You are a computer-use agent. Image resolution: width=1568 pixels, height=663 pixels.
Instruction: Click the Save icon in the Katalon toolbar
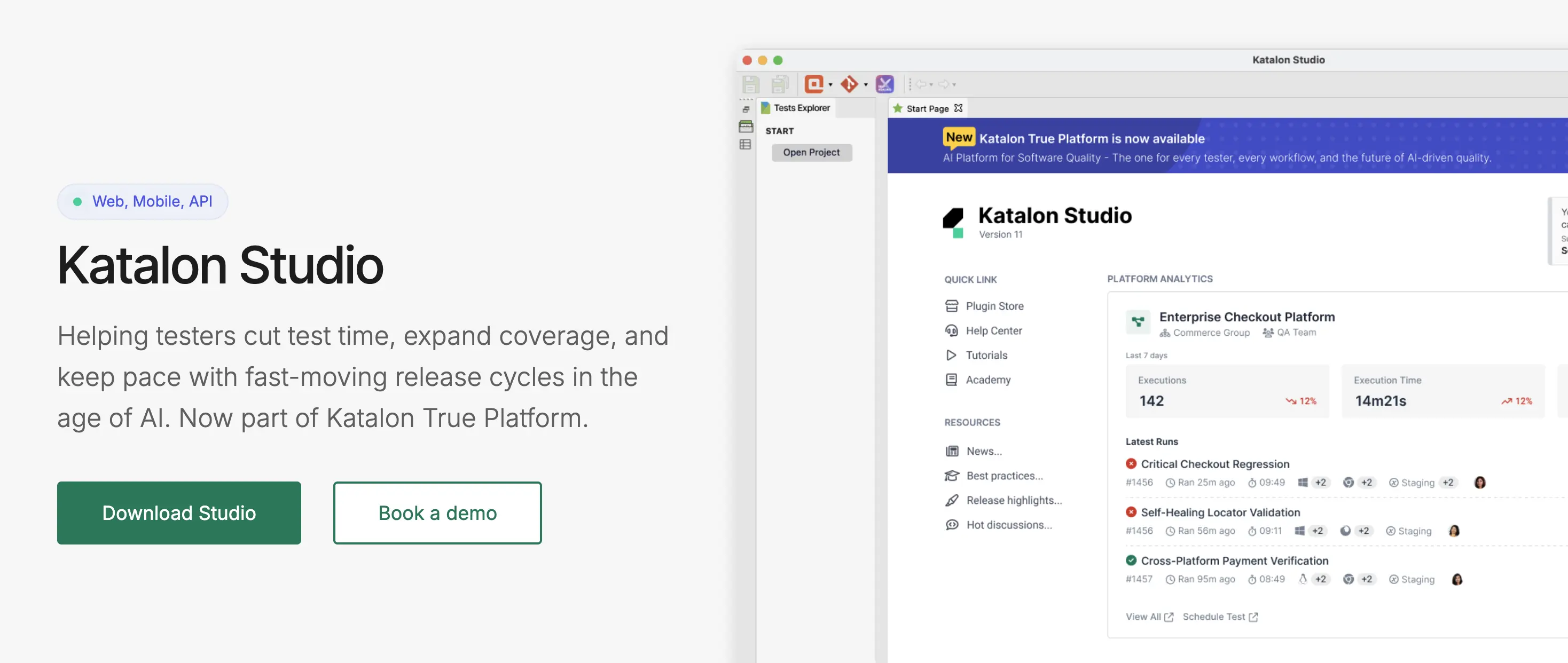tap(751, 84)
